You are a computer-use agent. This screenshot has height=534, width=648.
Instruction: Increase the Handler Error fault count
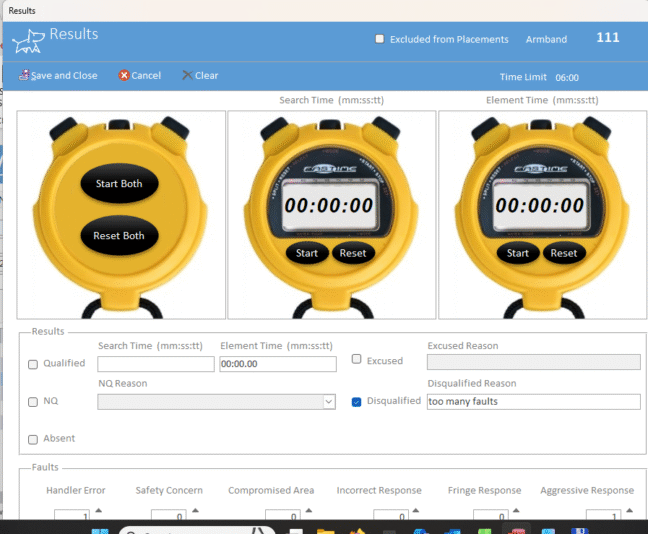tap(98, 511)
